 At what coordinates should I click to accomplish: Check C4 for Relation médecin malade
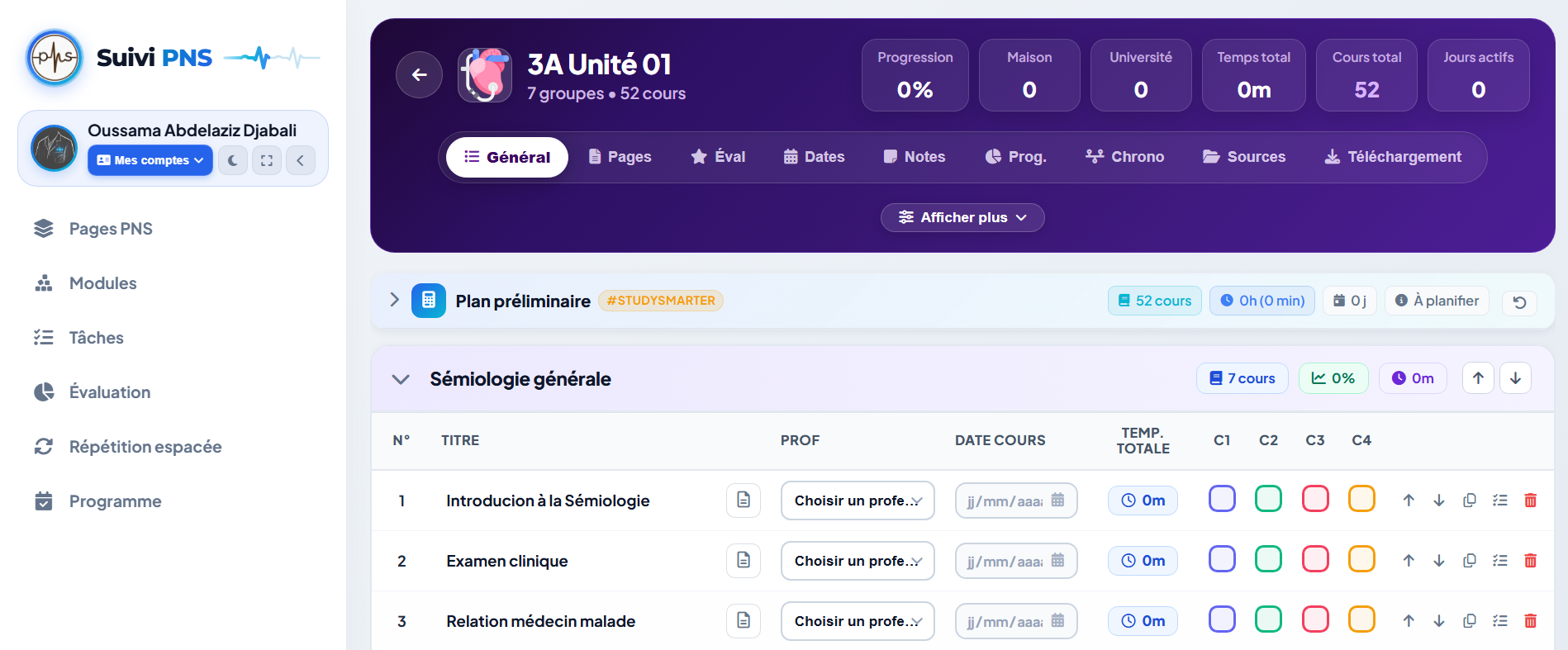pyautogui.click(x=1361, y=619)
